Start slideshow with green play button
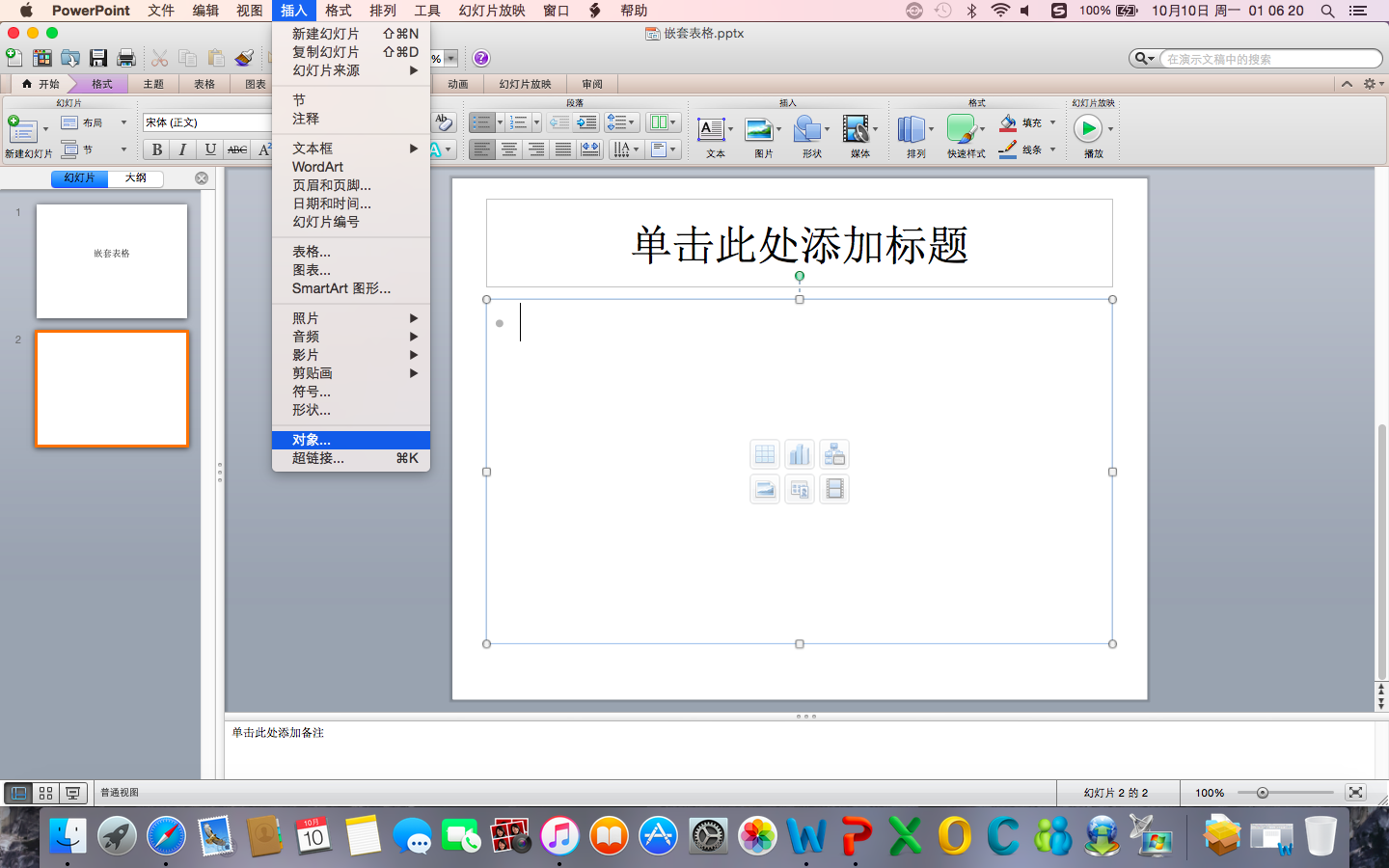The width and height of the screenshot is (1389, 868). [x=1088, y=128]
